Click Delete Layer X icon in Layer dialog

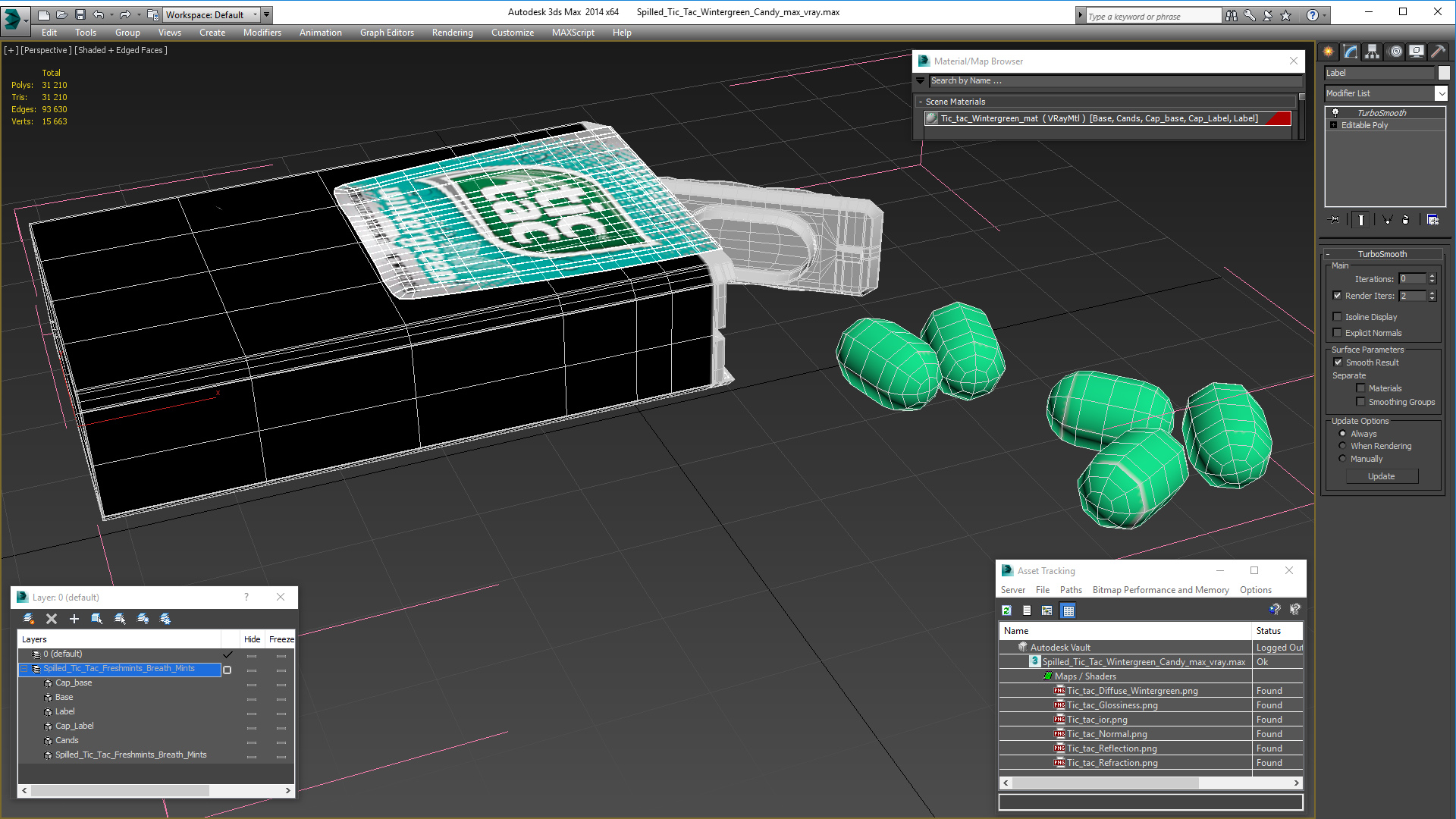pos(52,619)
